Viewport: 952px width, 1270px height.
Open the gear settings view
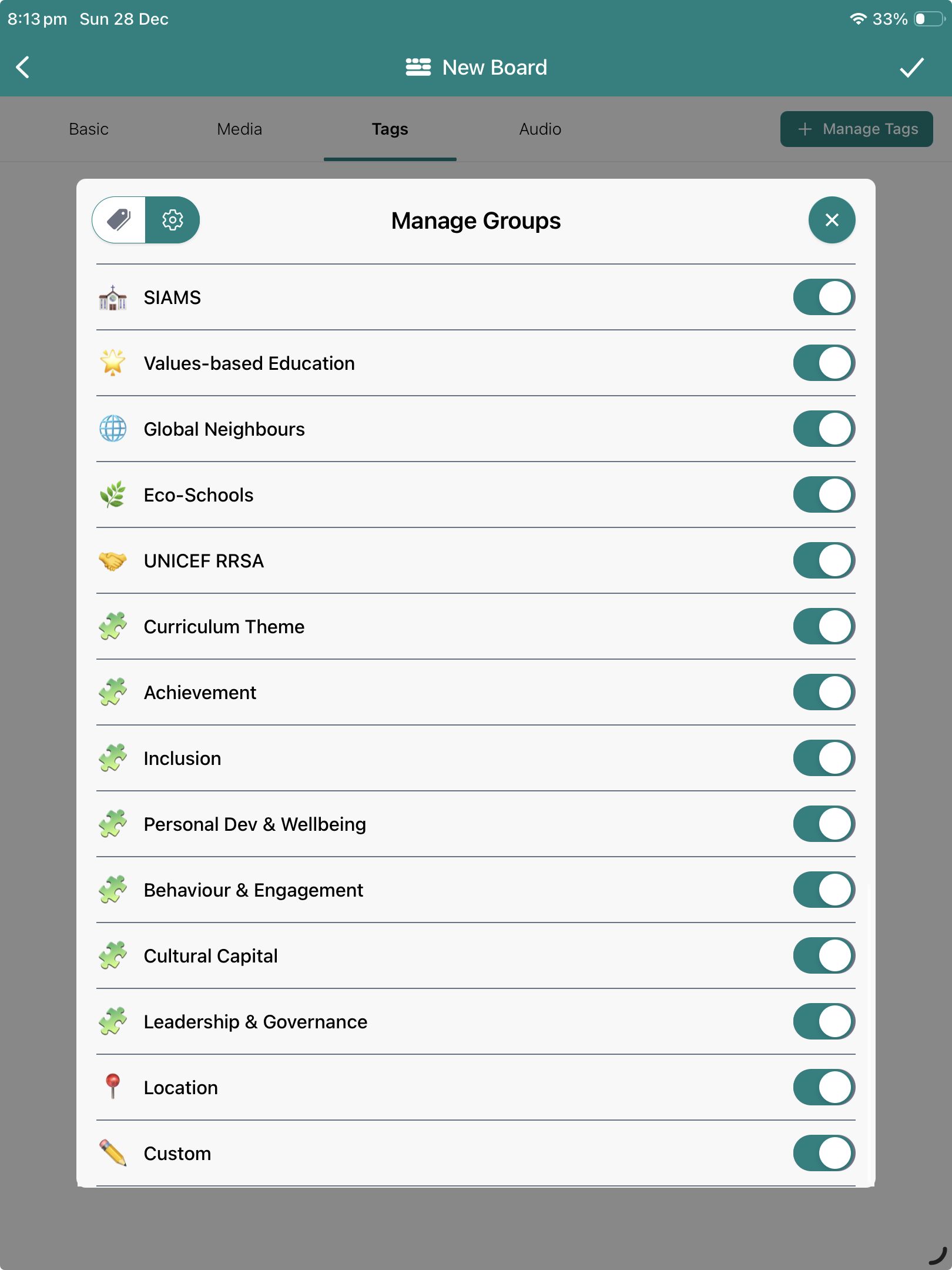tap(173, 220)
